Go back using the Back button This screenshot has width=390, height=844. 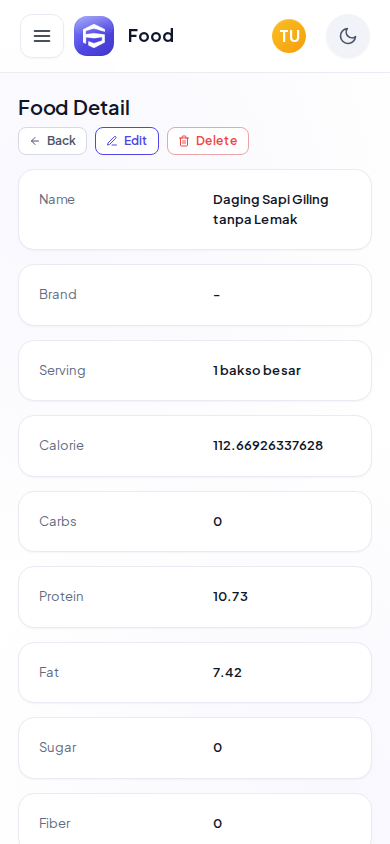tap(53, 141)
